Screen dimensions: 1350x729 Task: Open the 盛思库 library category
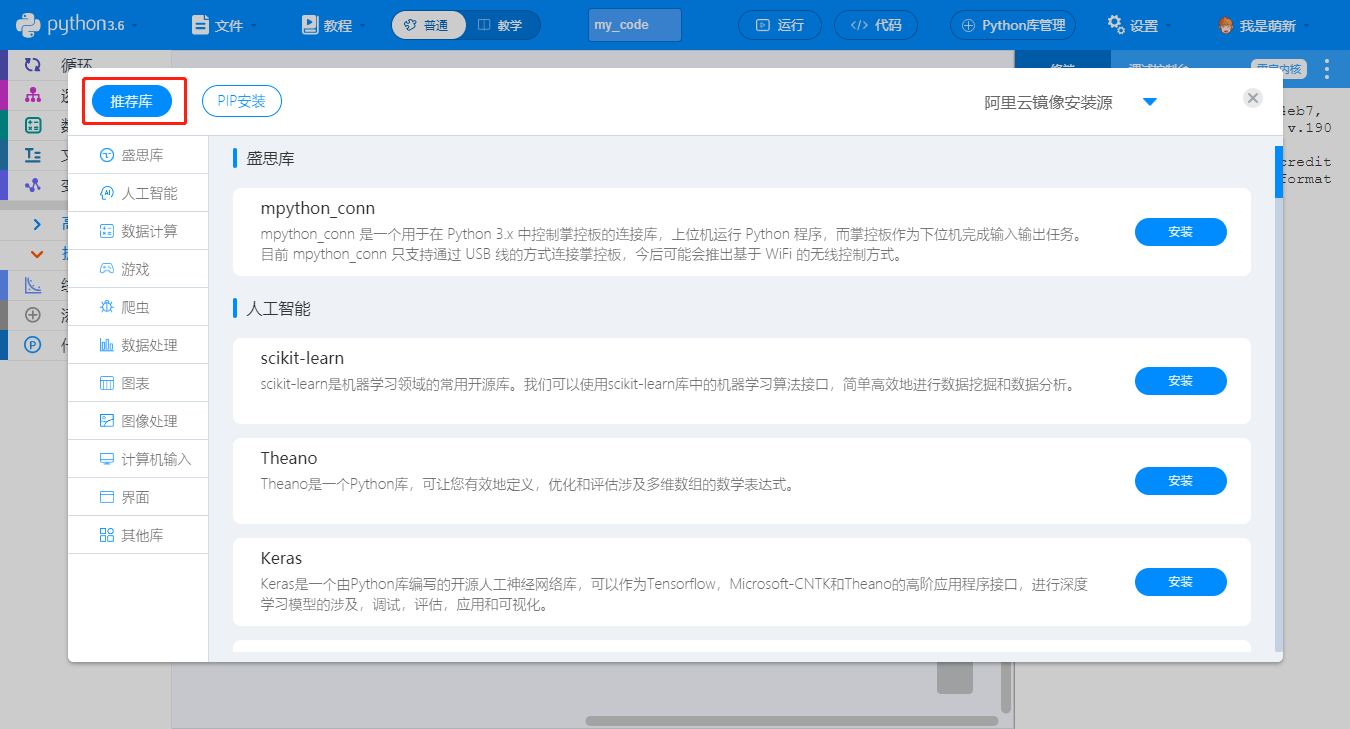click(x=138, y=155)
